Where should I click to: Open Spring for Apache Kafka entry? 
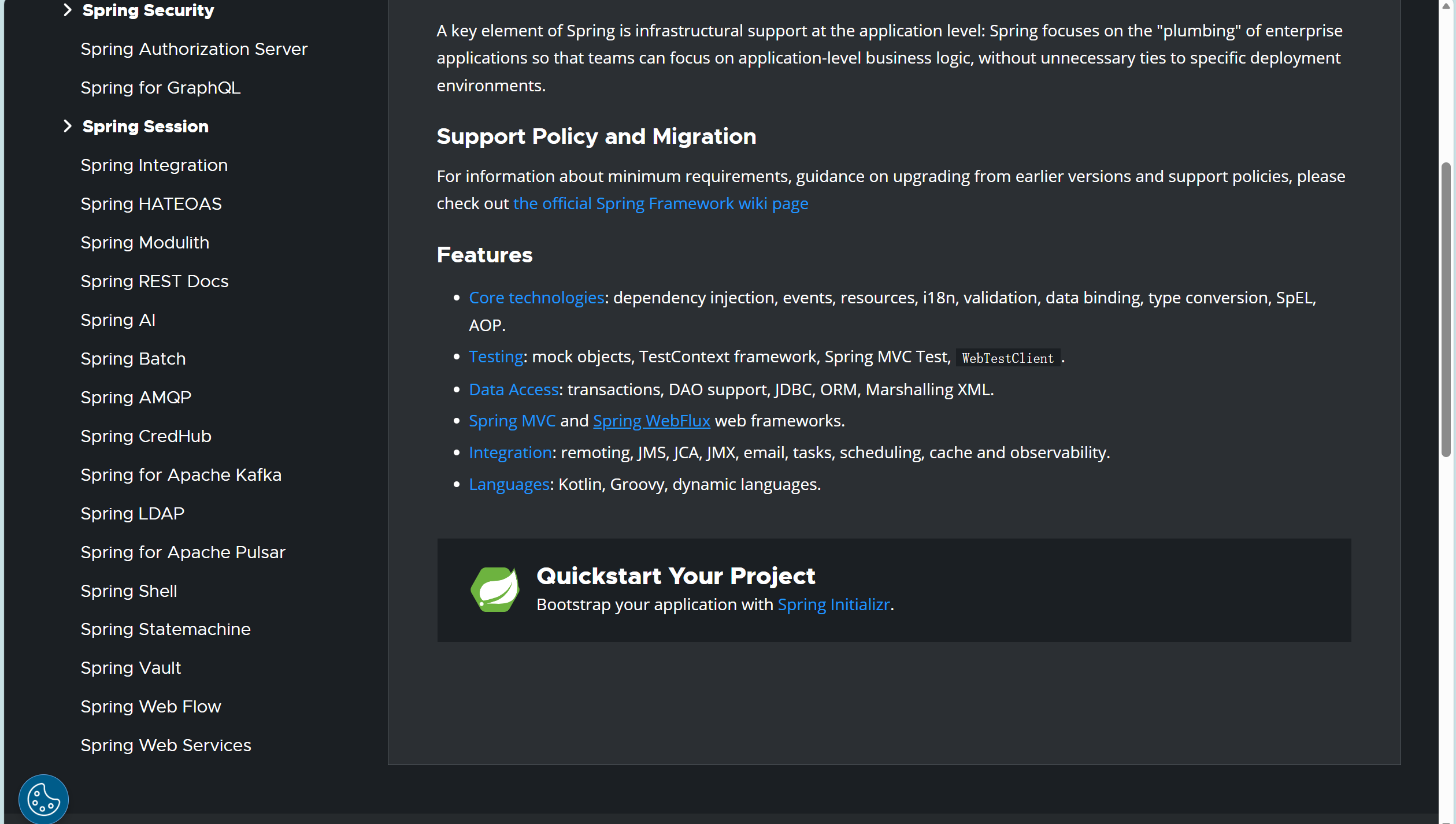click(181, 475)
